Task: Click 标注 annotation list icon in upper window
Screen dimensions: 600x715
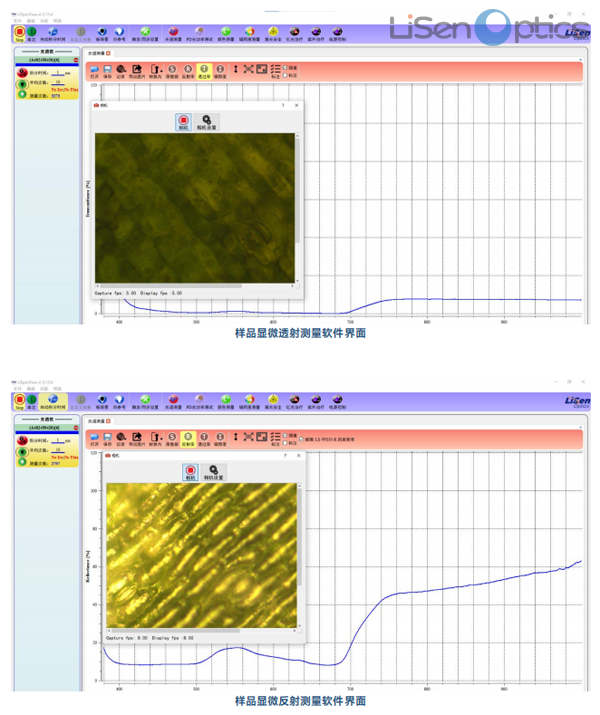Action: tap(275, 71)
